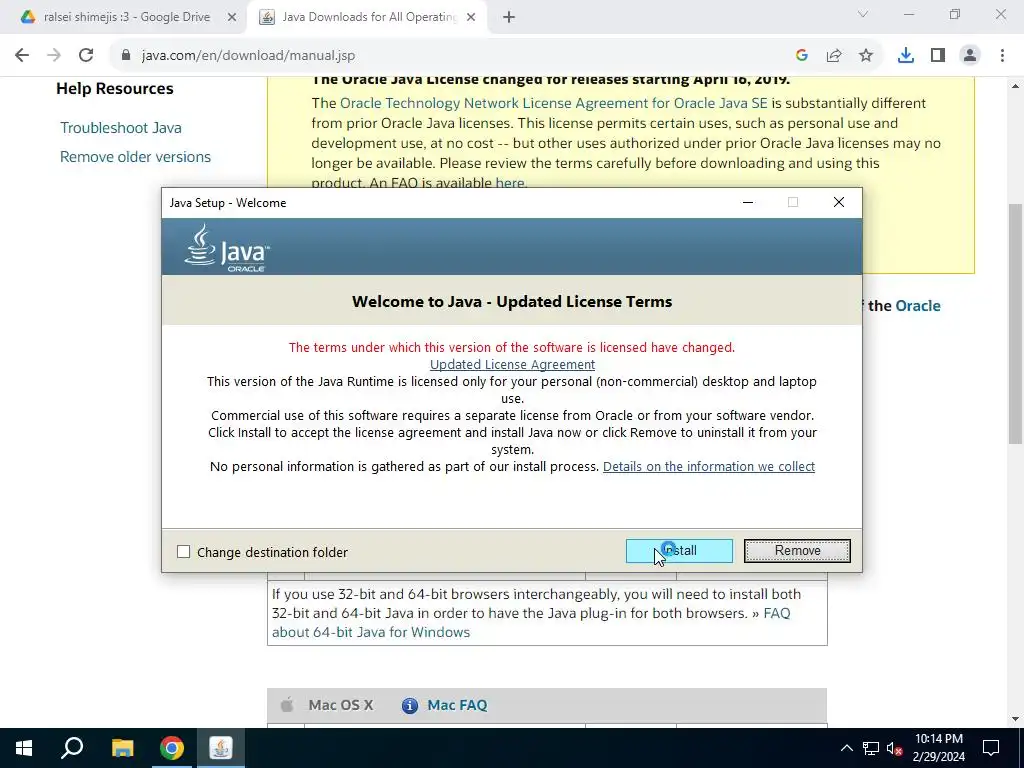Bookmark this page with star icon
This screenshot has width=1024, height=768.
866,56
